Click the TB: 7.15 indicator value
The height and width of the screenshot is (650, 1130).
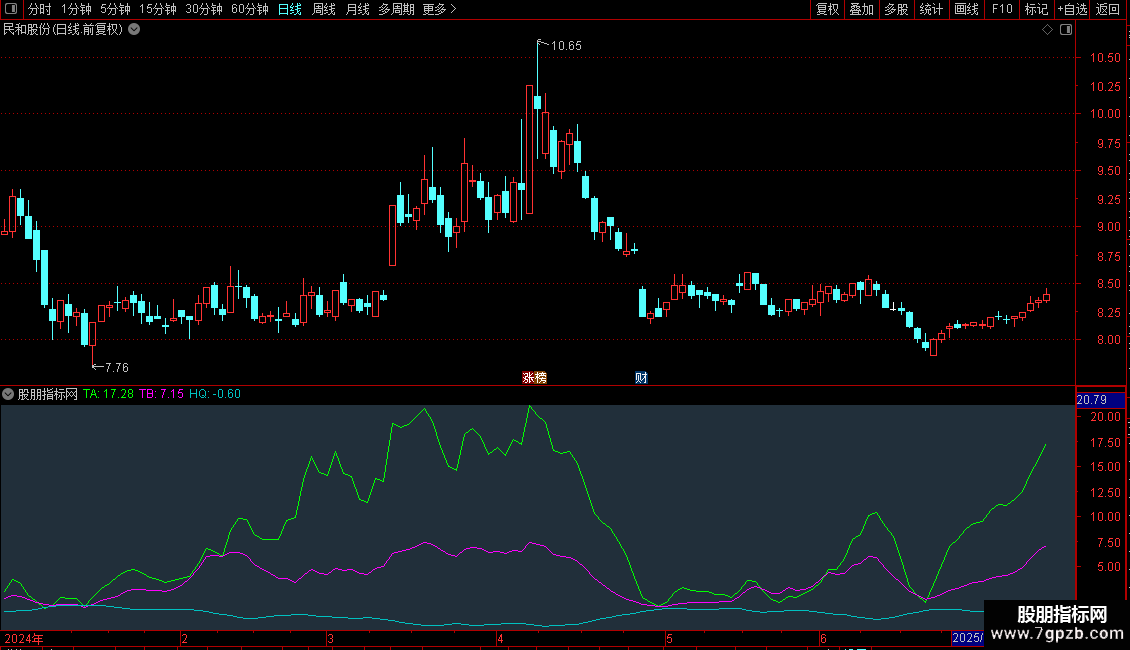tap(161, 394)
